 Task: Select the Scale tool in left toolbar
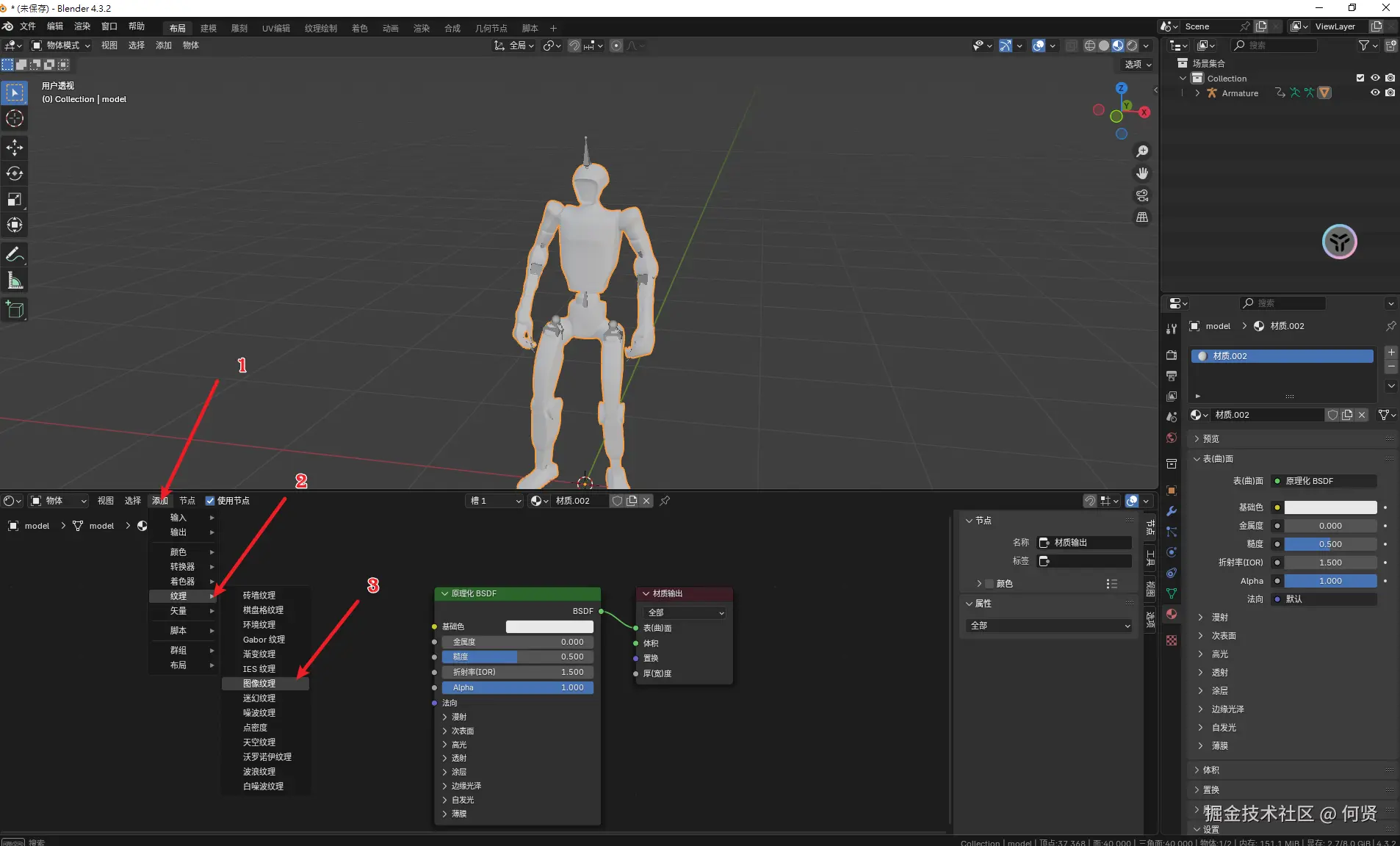click(x=15, y=199)
